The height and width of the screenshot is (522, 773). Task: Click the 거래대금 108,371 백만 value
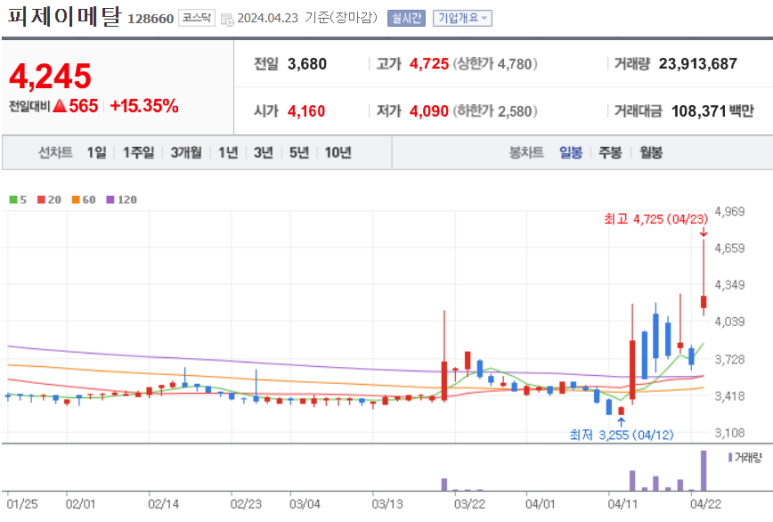tap(713, 111)
